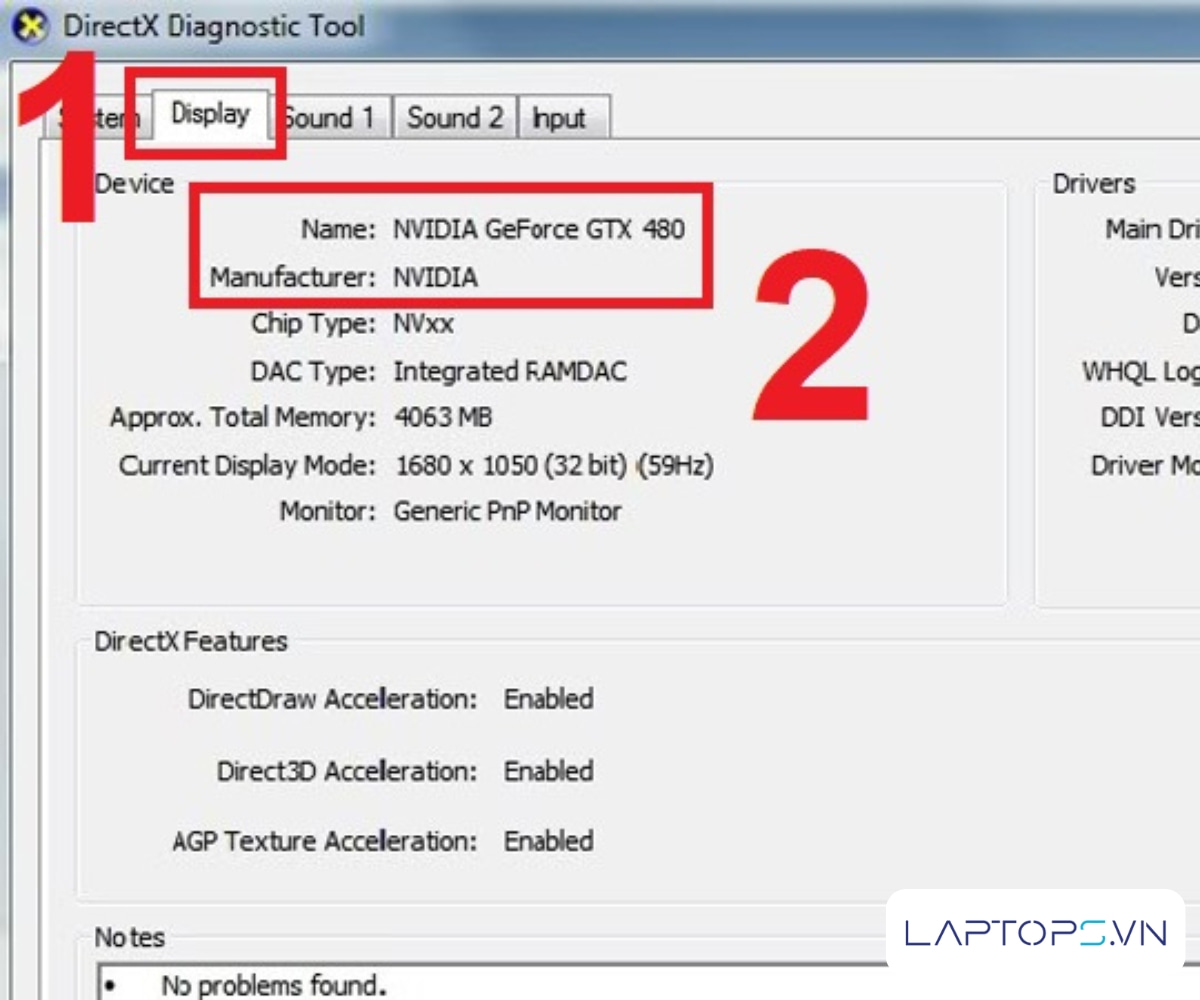Click the 1680 x 1050 display mode value
Image resolution: width=1200 pixels, height=1000 pixels.
pos(554,465)
